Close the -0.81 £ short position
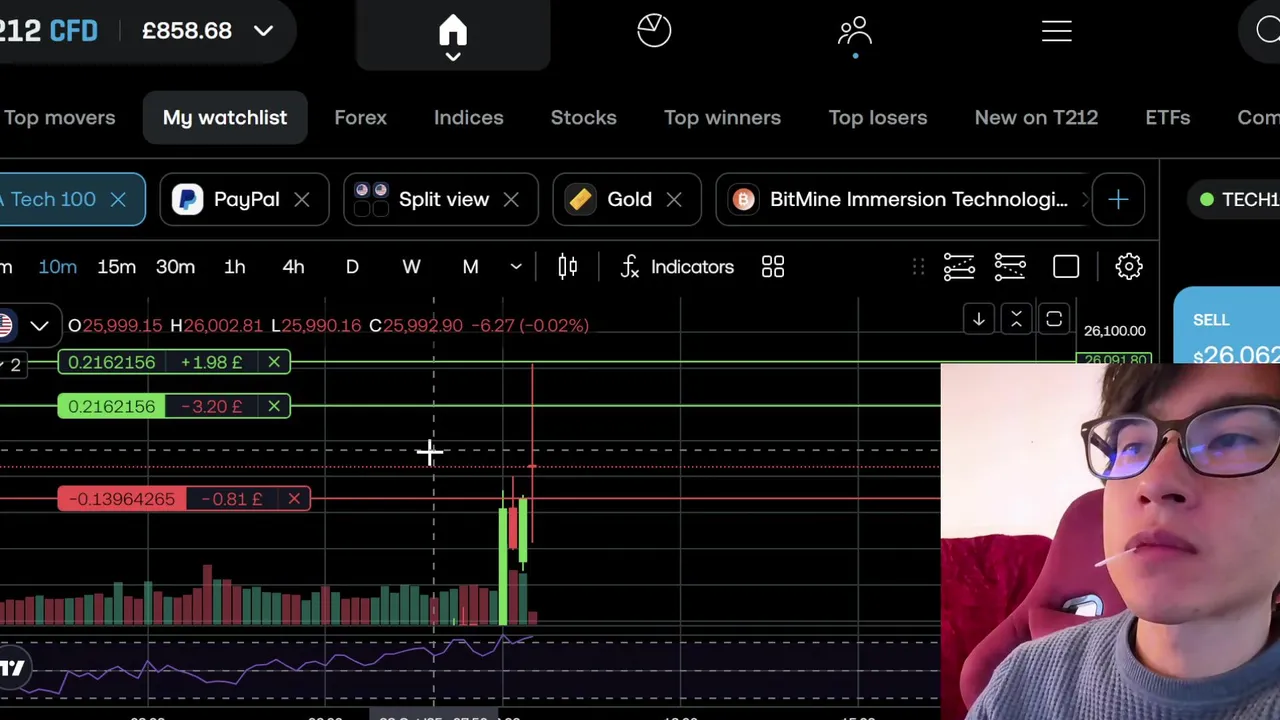Viewport: 1280px width, 720px height. point(294,499)
